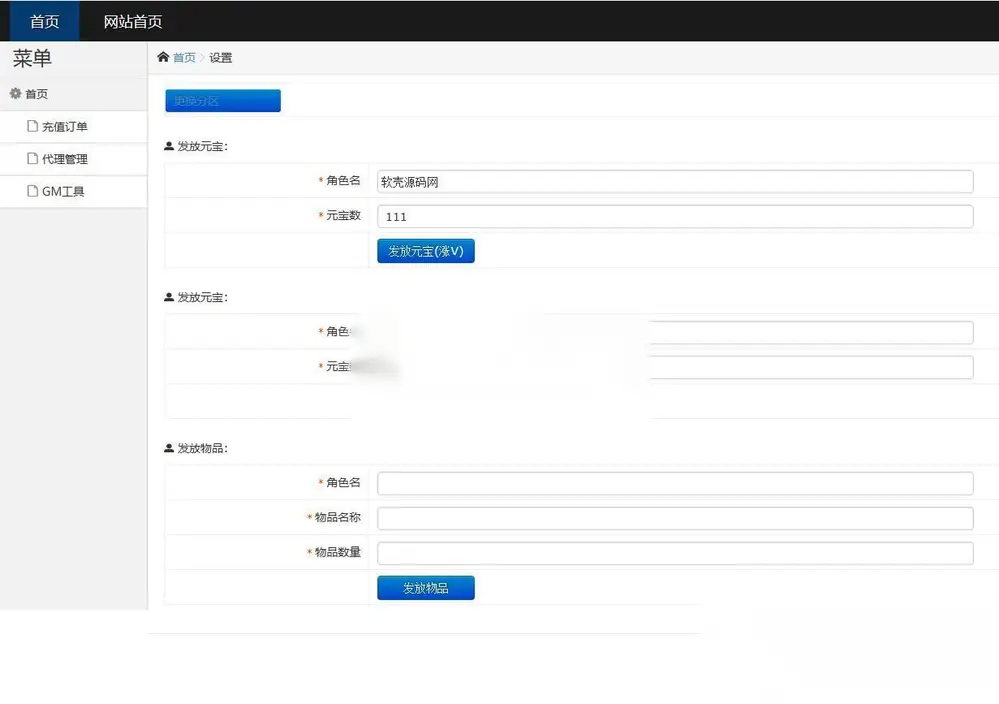
Task: Focus the 元宝数 field containing 111
Action: [675, 217]
